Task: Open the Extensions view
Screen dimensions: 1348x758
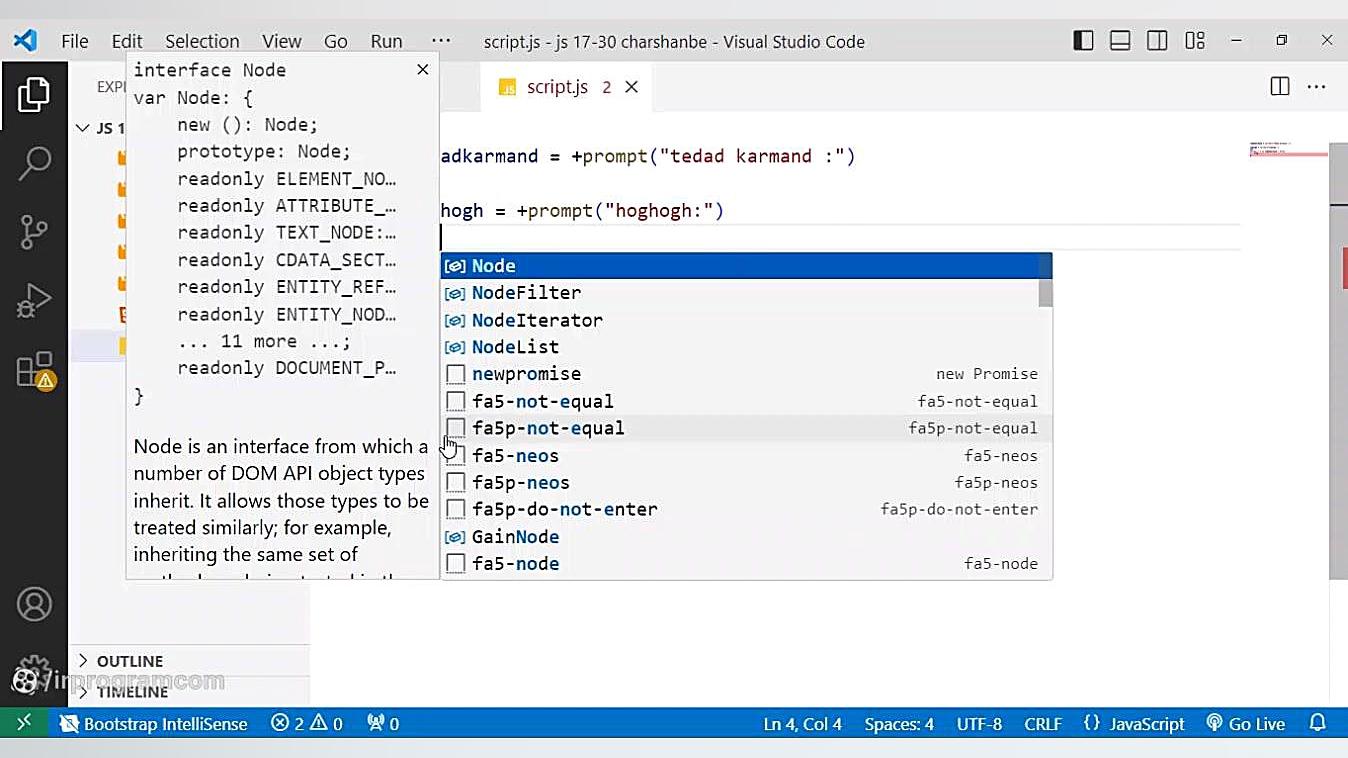Action: tap(34, 369)
